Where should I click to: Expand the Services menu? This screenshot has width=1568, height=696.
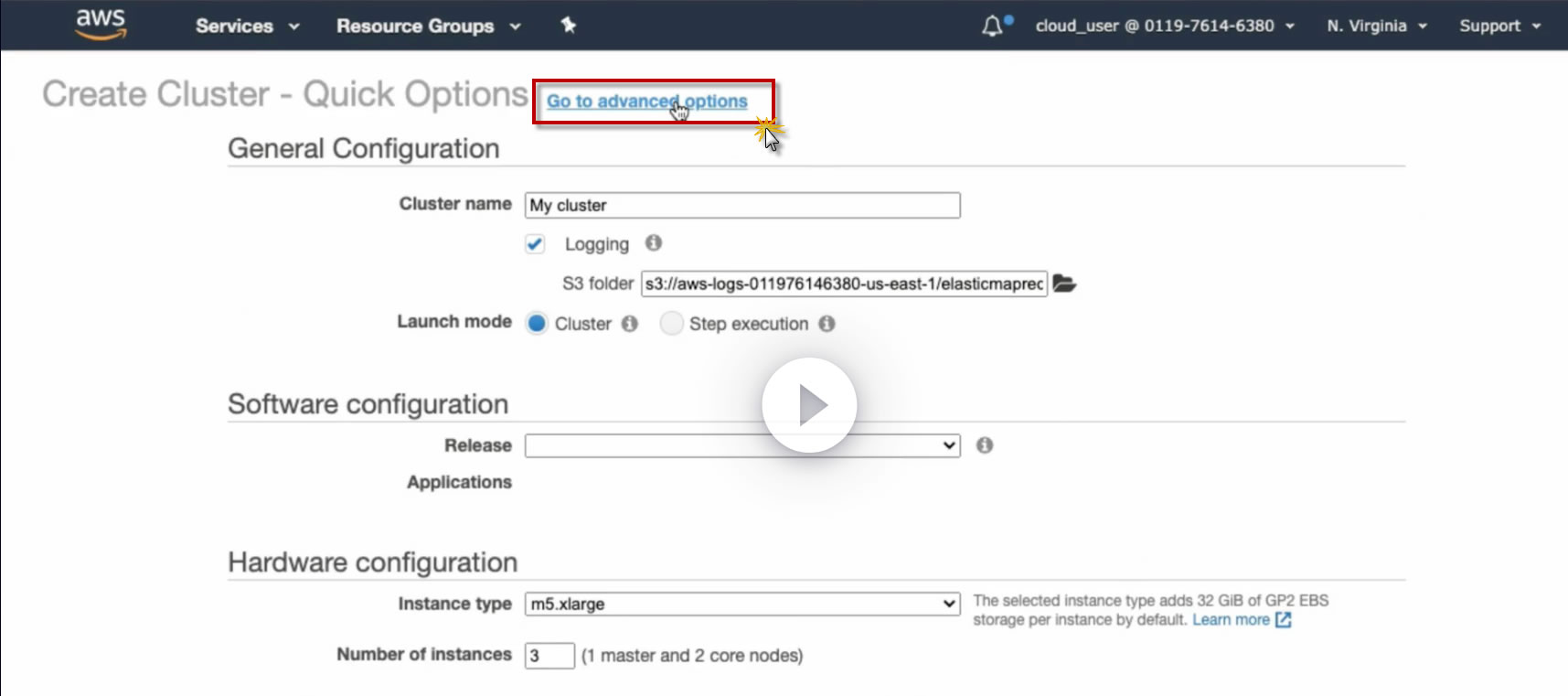(x=247, y=26)
